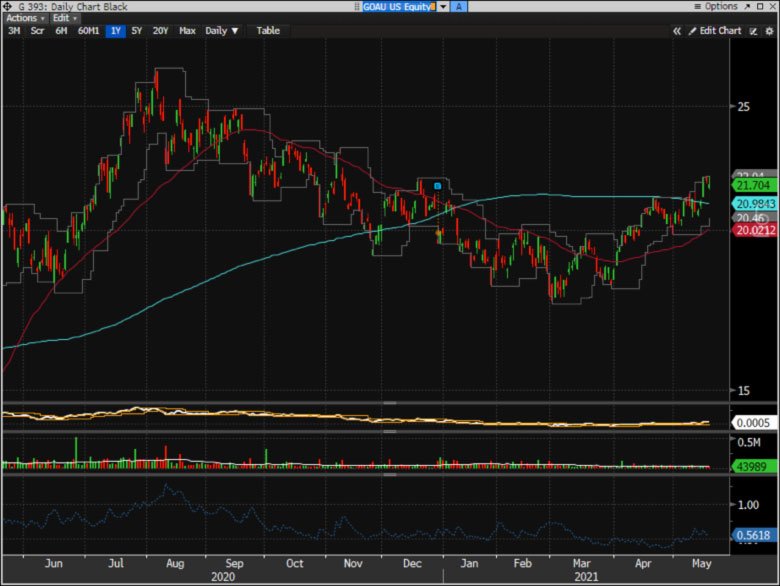The width and height of the screenshot is (780, 586).
Task: Switch to the 5Y range
Action: coord(137,31)
